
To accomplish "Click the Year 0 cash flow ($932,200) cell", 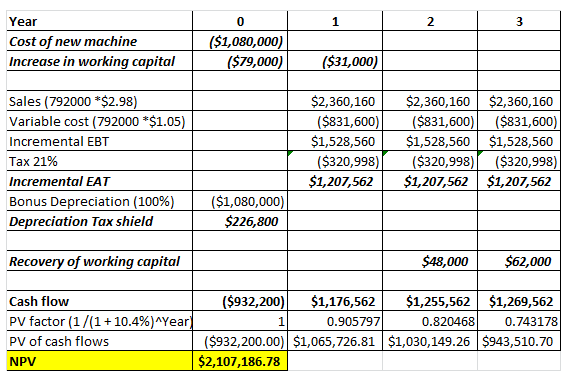I will click(x=240, y=301).
